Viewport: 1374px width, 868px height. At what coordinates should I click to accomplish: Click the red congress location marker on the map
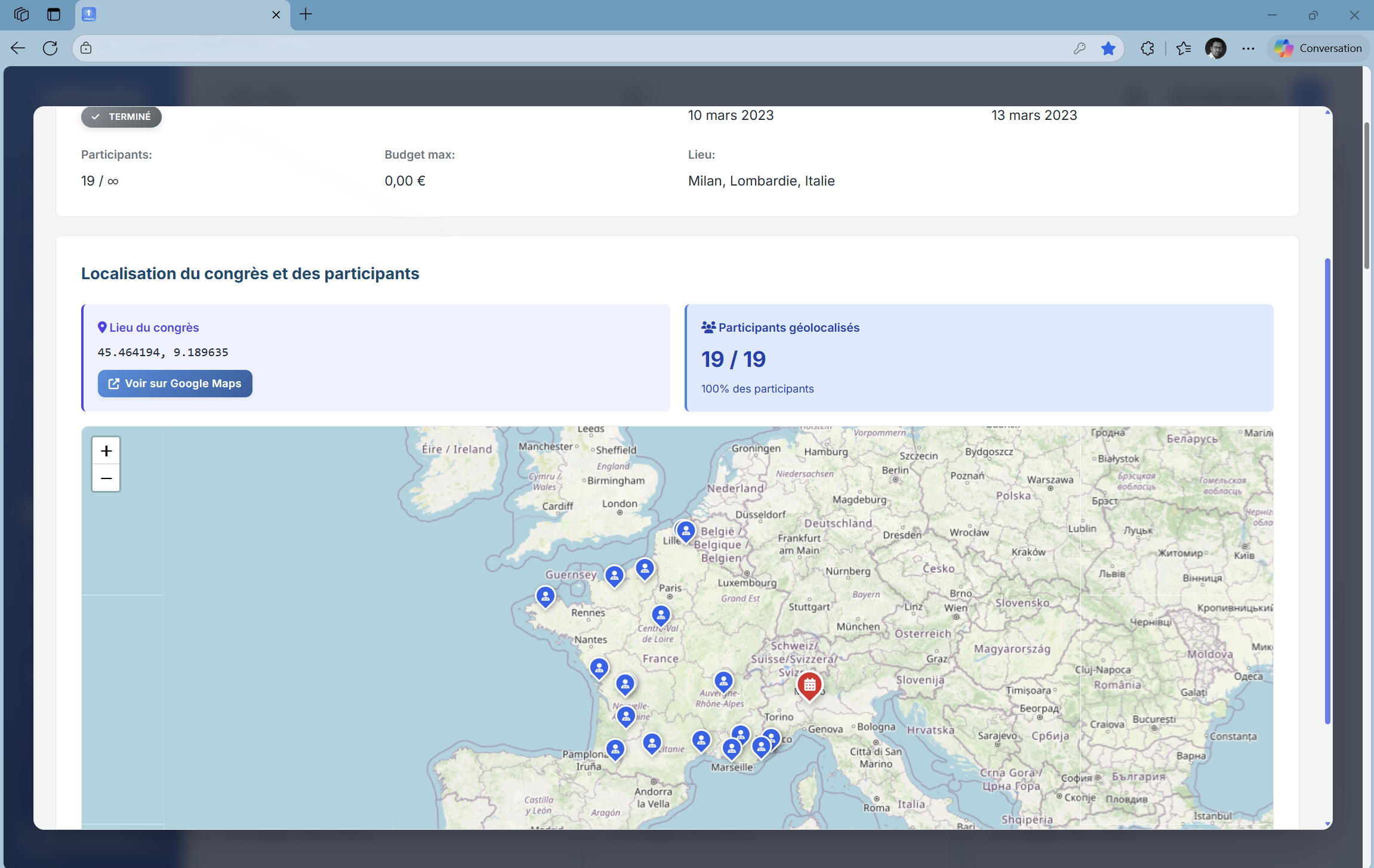click(x=809, y=685)
